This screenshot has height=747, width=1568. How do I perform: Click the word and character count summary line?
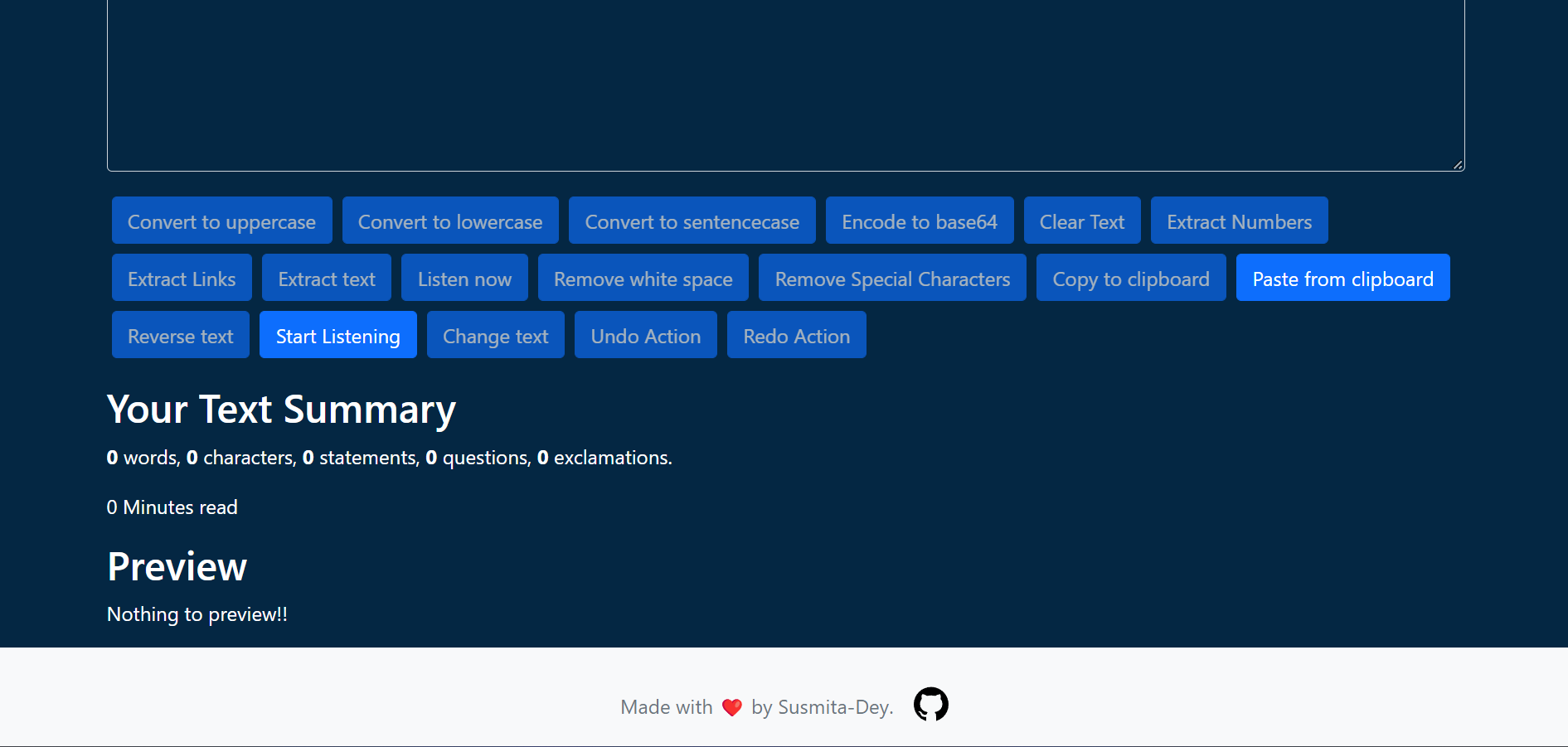point(390,458)
